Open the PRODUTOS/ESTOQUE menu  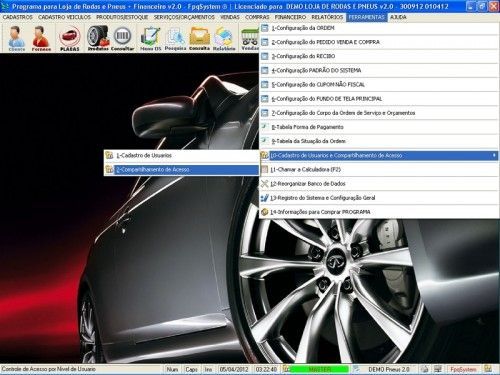click(122, 17)
